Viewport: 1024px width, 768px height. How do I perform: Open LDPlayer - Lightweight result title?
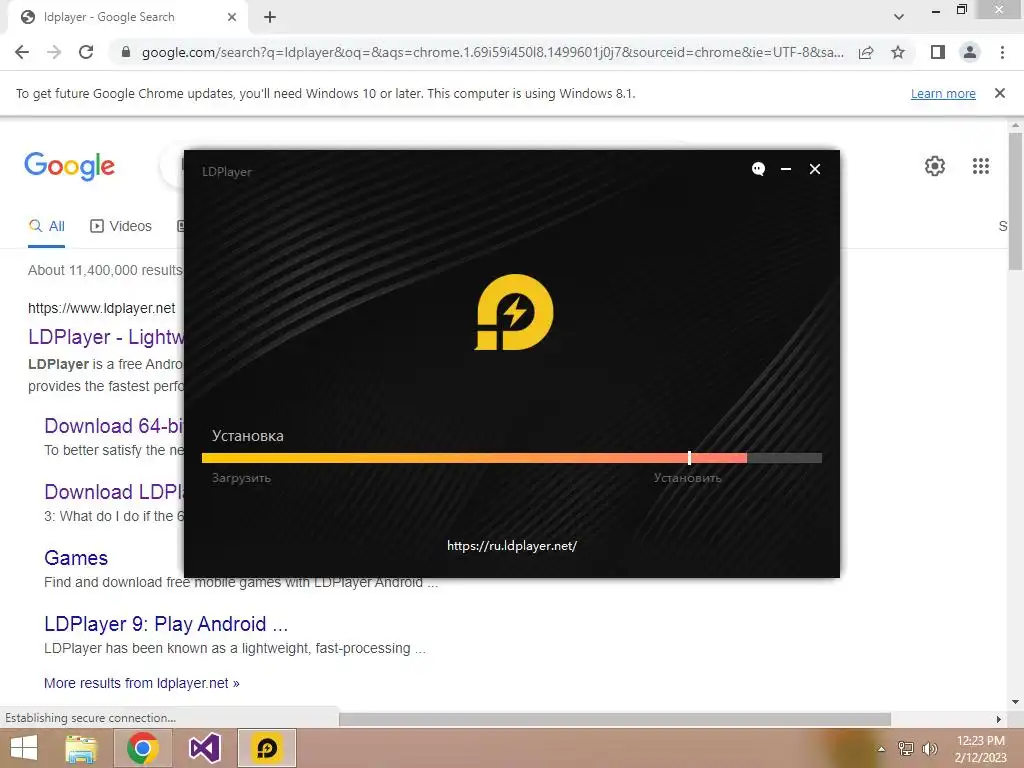(107, 337)
